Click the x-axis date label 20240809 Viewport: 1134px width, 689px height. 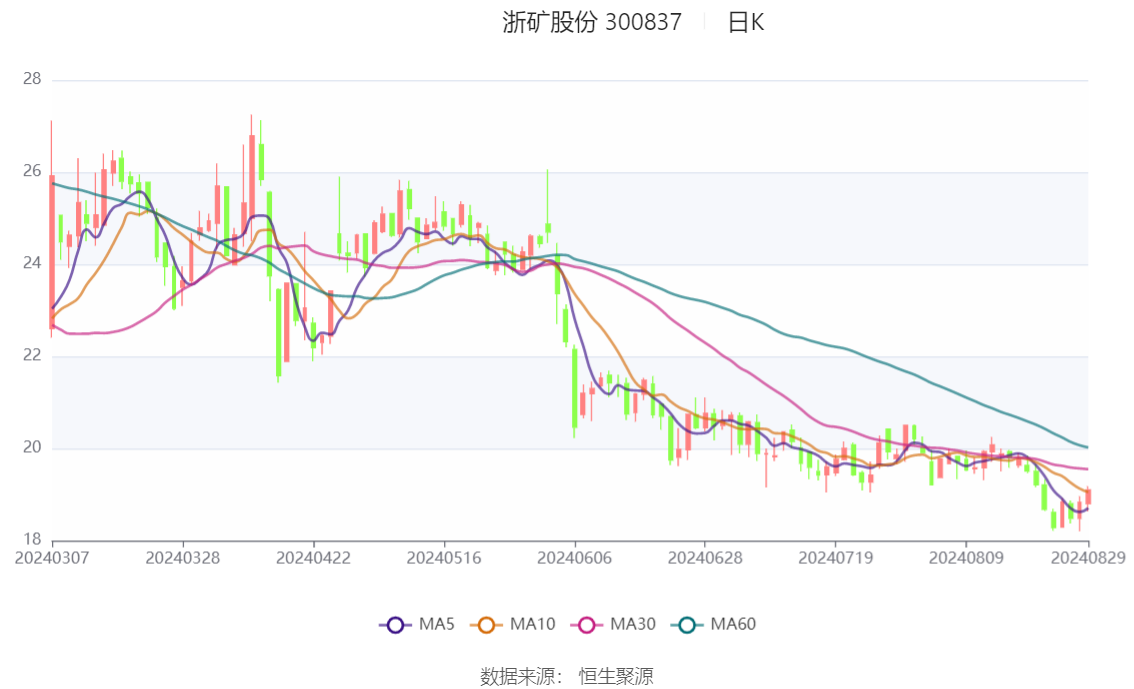point(966,558)
